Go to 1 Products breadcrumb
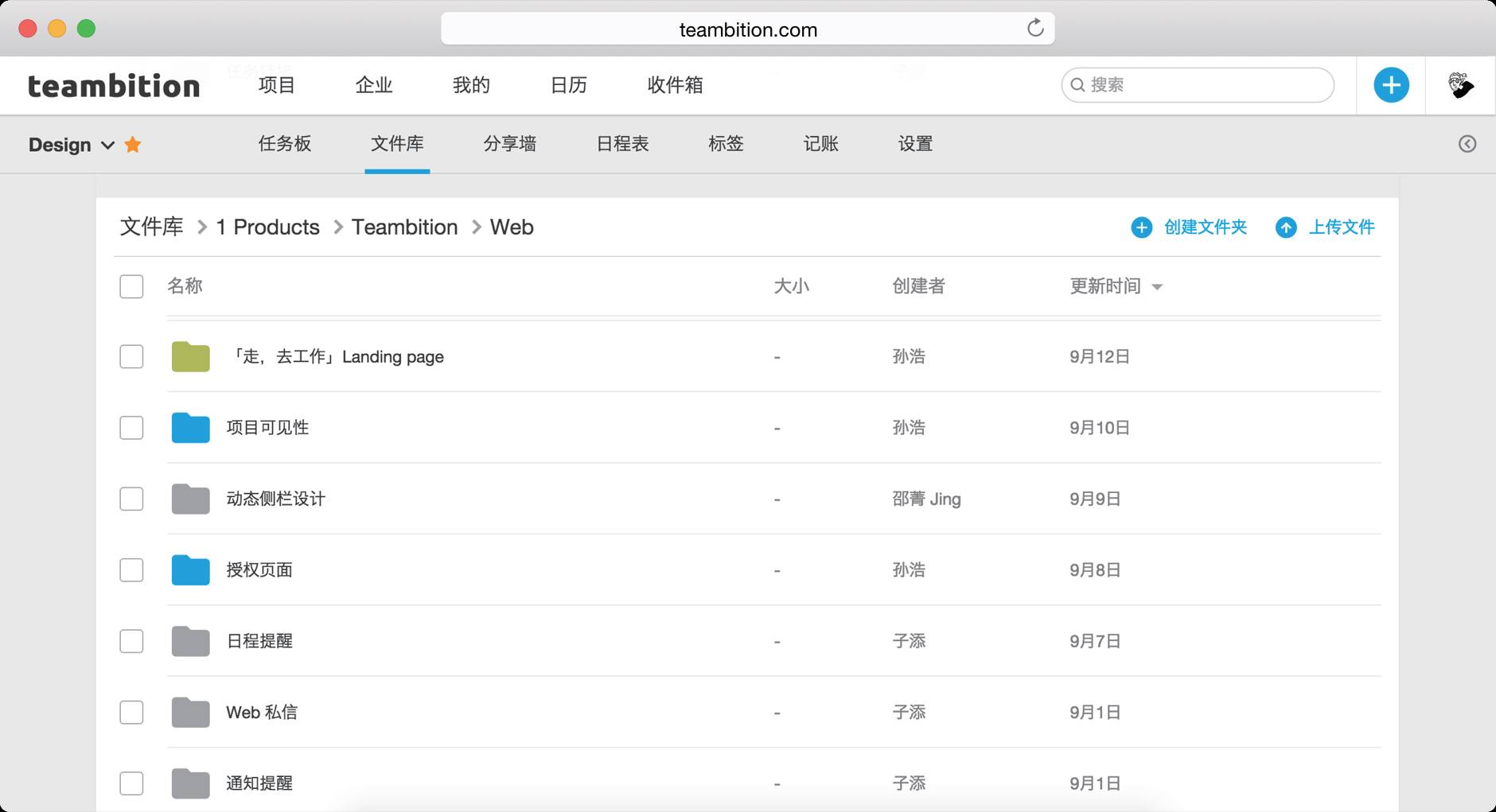This screenshot has height=812, width=1496. pyautogui.click(x=268, y=227)
